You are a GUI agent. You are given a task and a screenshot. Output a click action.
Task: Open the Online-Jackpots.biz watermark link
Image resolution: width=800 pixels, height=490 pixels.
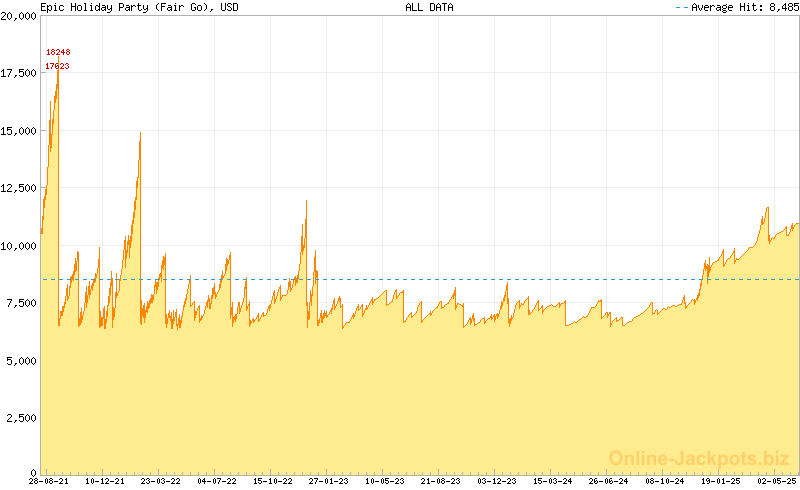point(699,458)
